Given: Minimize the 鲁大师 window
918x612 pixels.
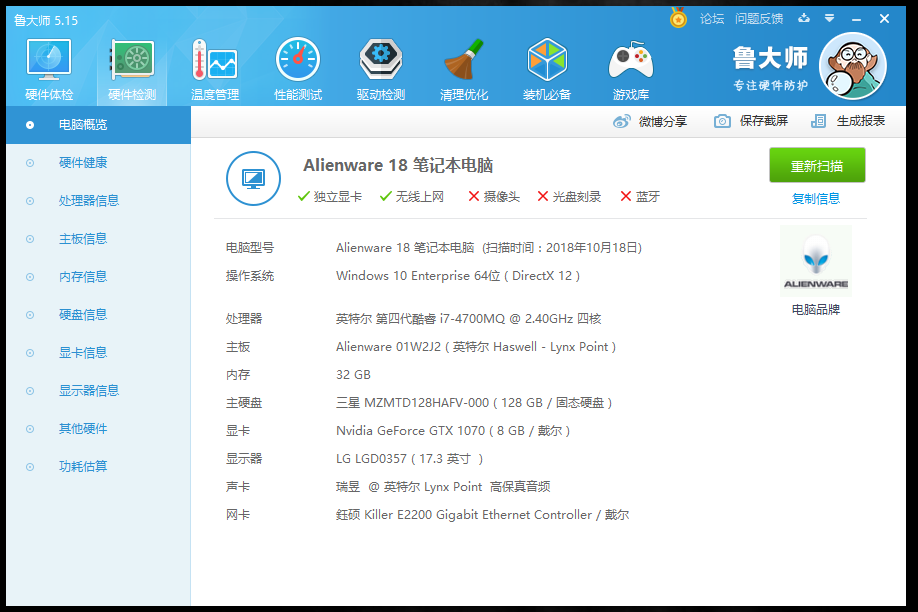Looking at the screenshot, I should pyautogui.click(x=857, y=19).
